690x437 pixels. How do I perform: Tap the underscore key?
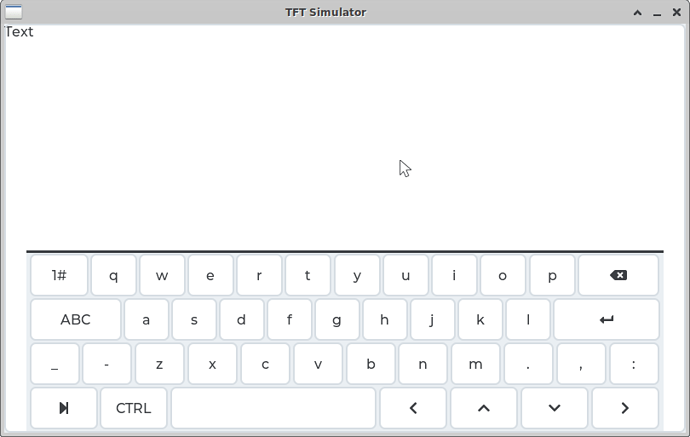(x=55, y=364)
